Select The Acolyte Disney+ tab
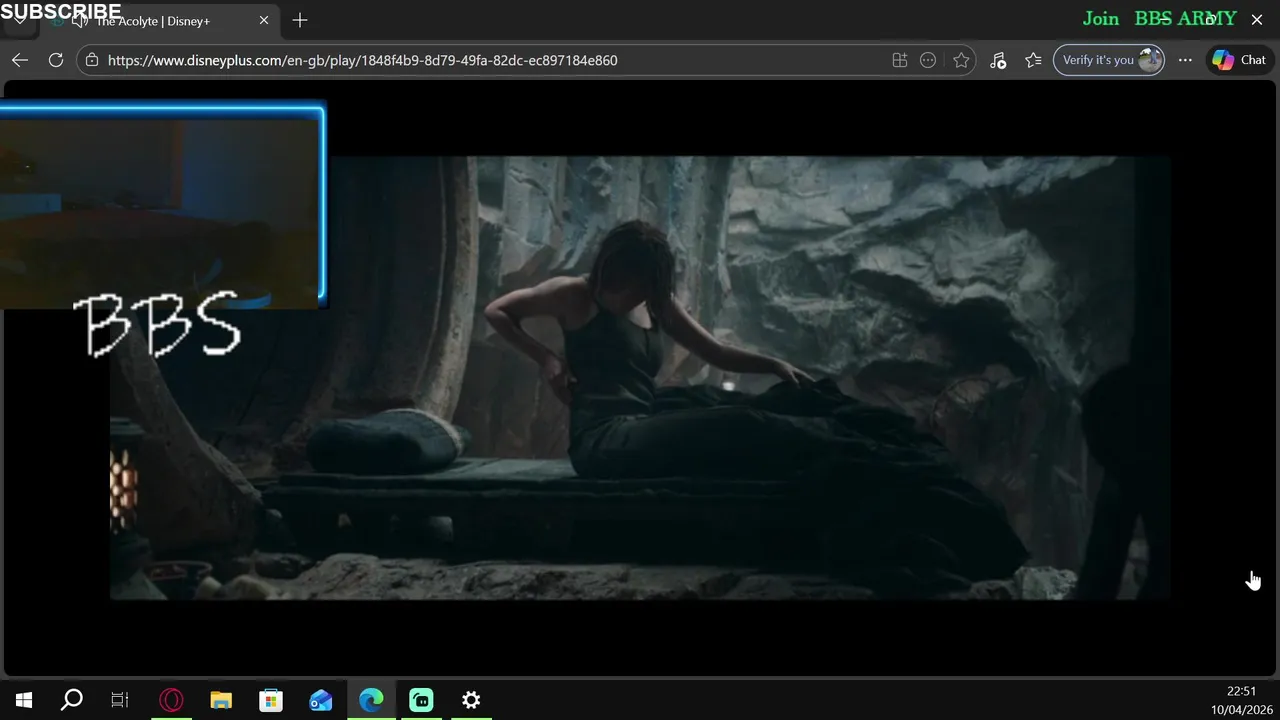Image resolution: width=1280 pixels, height=720 pixels. [153, 21]
